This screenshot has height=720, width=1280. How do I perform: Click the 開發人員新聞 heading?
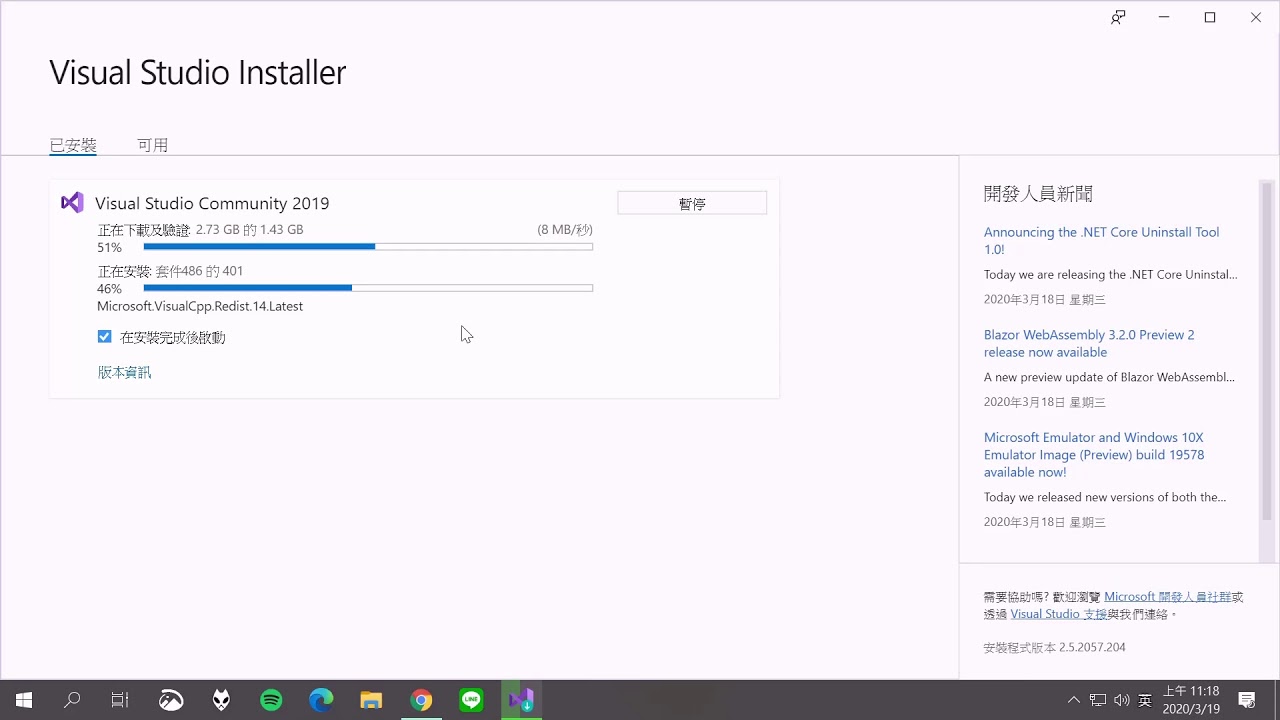pos(1038,194)
